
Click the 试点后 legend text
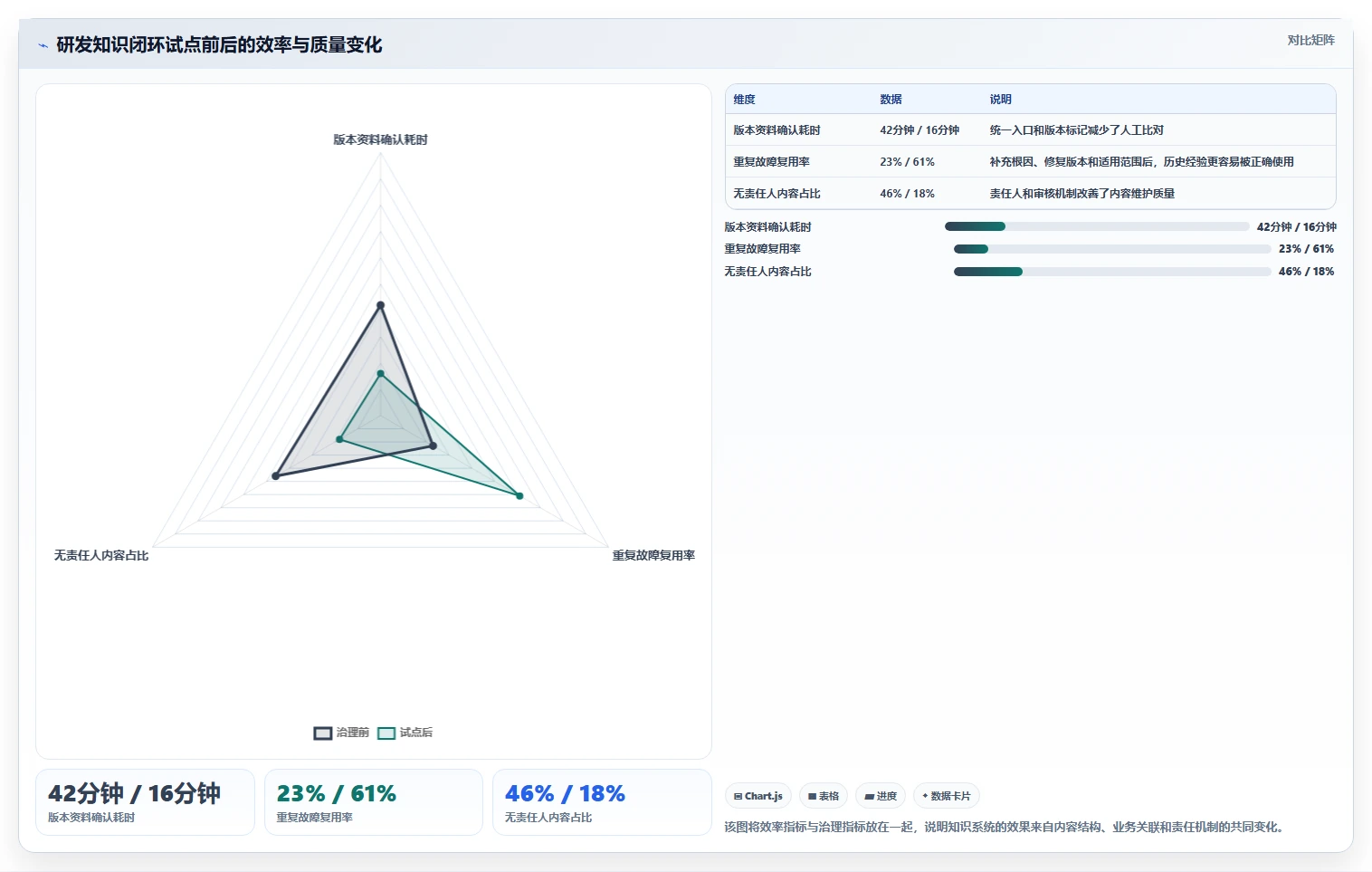point(416,733)
